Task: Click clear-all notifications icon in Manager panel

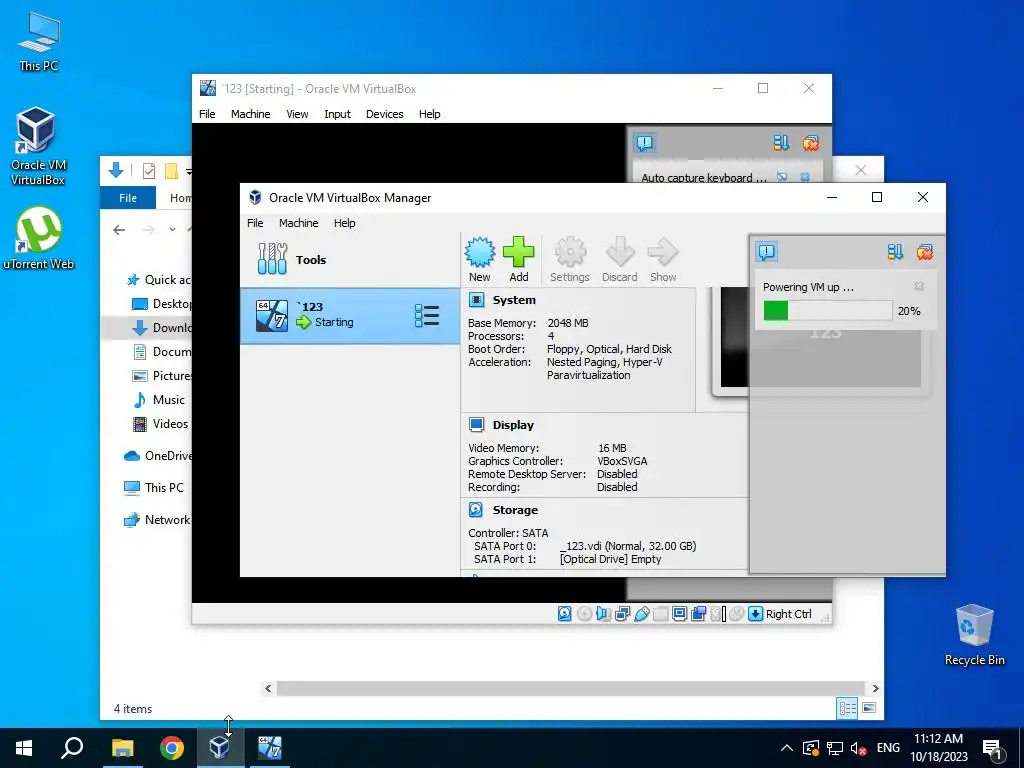Action: pyautogui.click(x=925, y=251)
